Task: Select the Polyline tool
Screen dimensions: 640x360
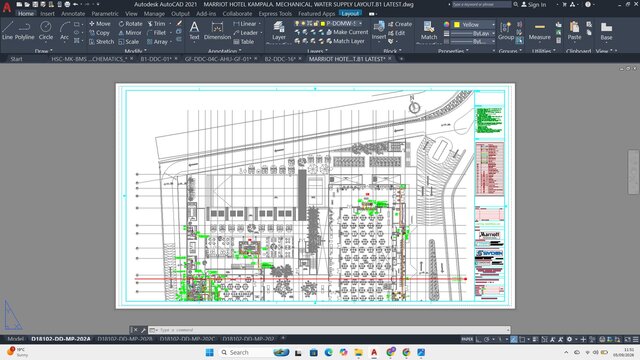Action: (24, 31)
